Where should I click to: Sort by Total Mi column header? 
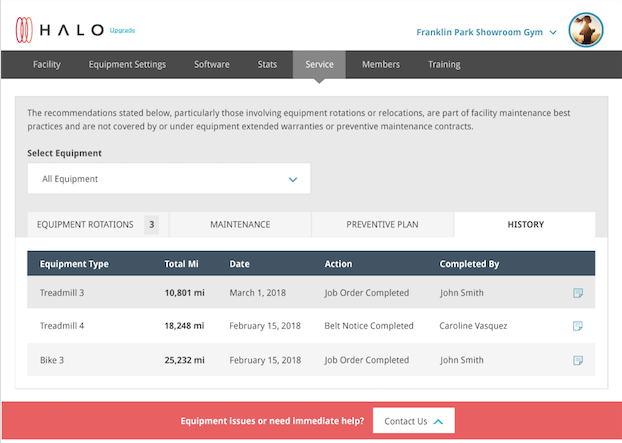pos(182,264)
